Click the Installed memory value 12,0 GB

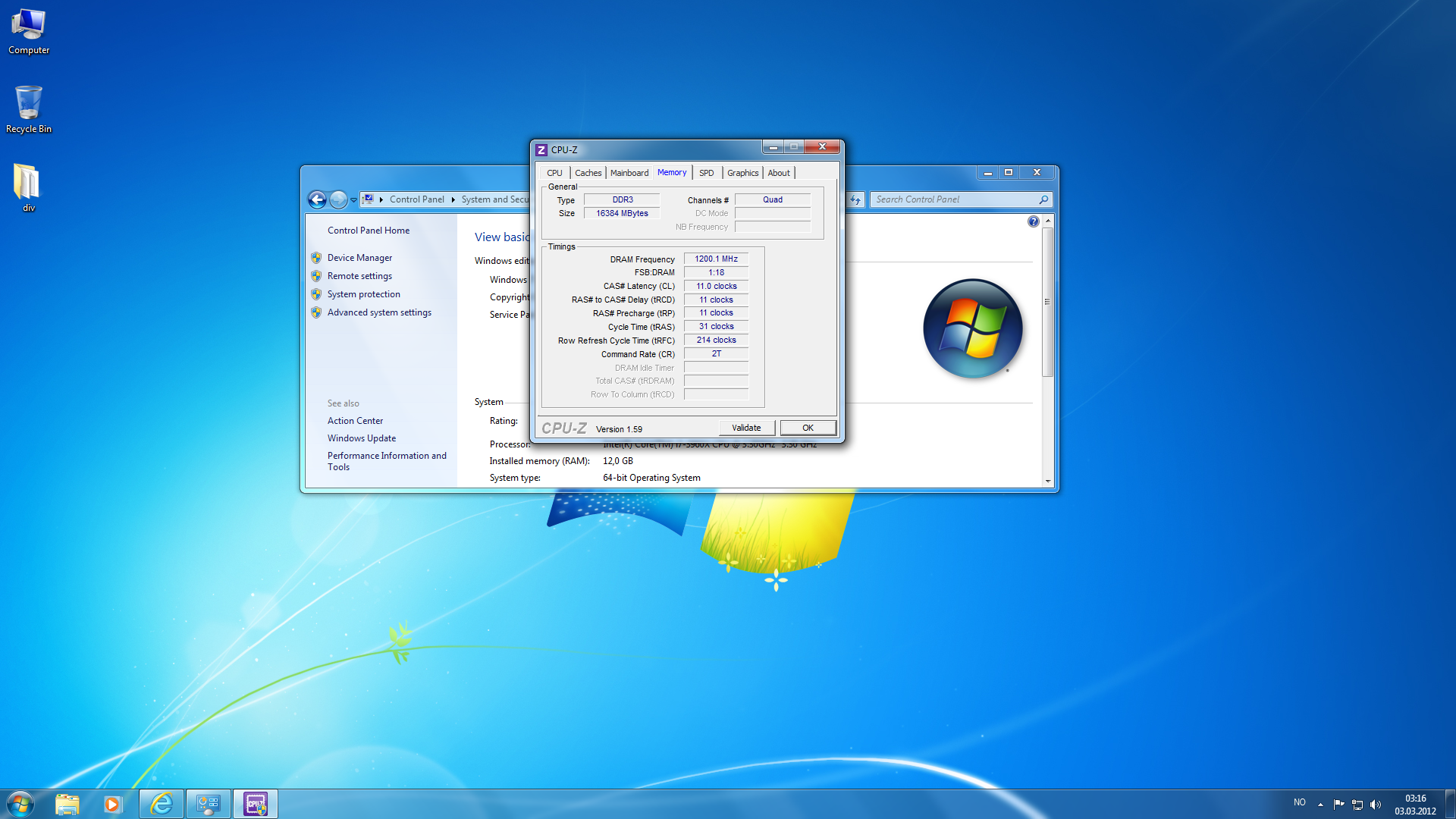(x=617, y=461)
